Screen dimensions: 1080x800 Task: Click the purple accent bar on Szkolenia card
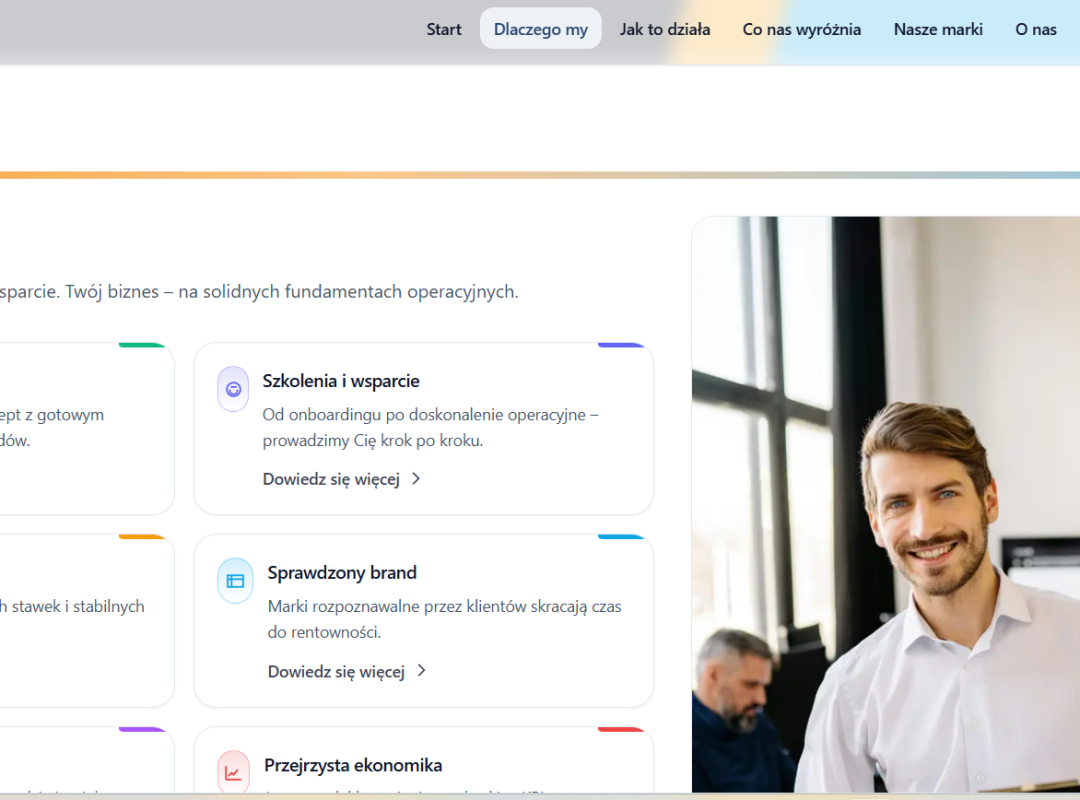pyautogui.click(x=621, y=345)
